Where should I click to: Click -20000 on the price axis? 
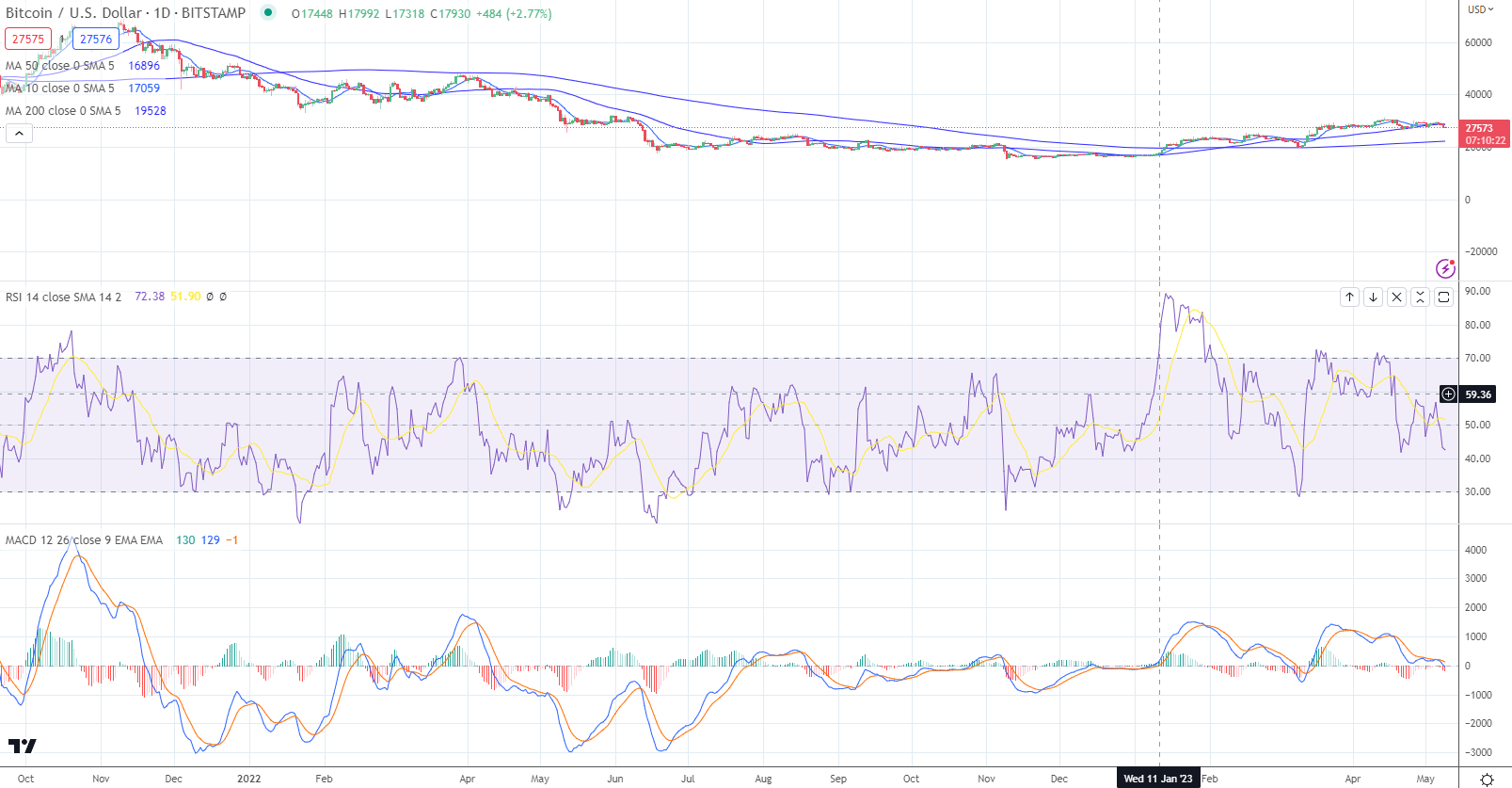click(1480, 251)
